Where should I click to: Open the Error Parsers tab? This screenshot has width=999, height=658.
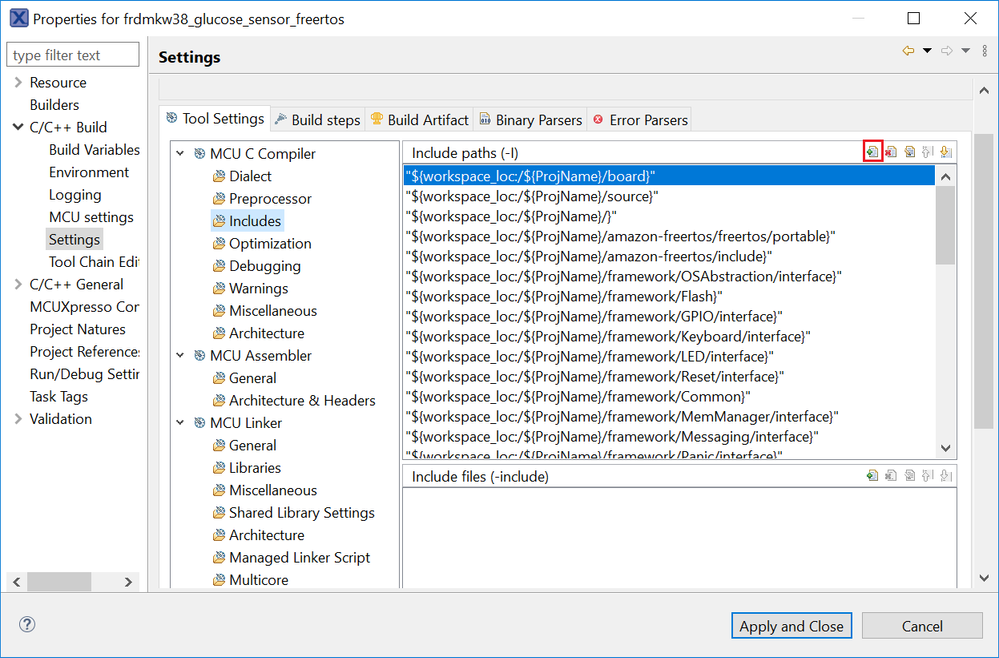(640, 120)
